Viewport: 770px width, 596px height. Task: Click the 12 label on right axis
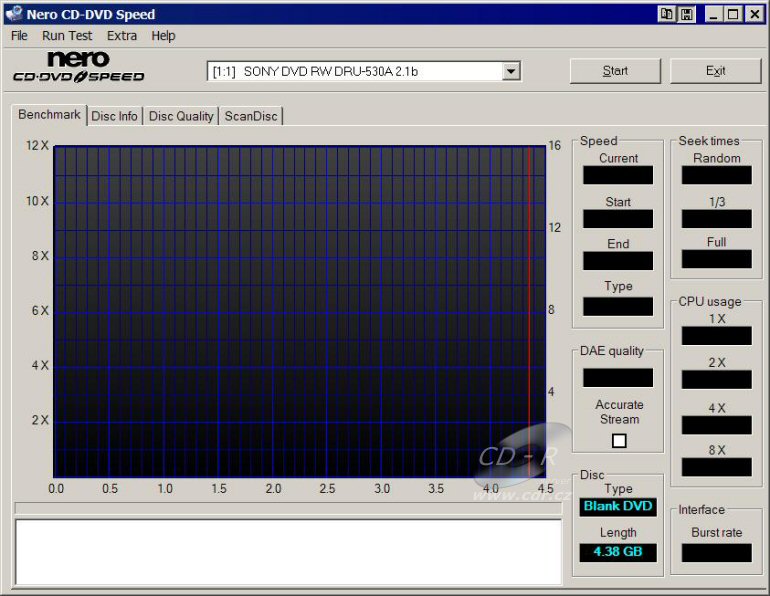[554, 228]
